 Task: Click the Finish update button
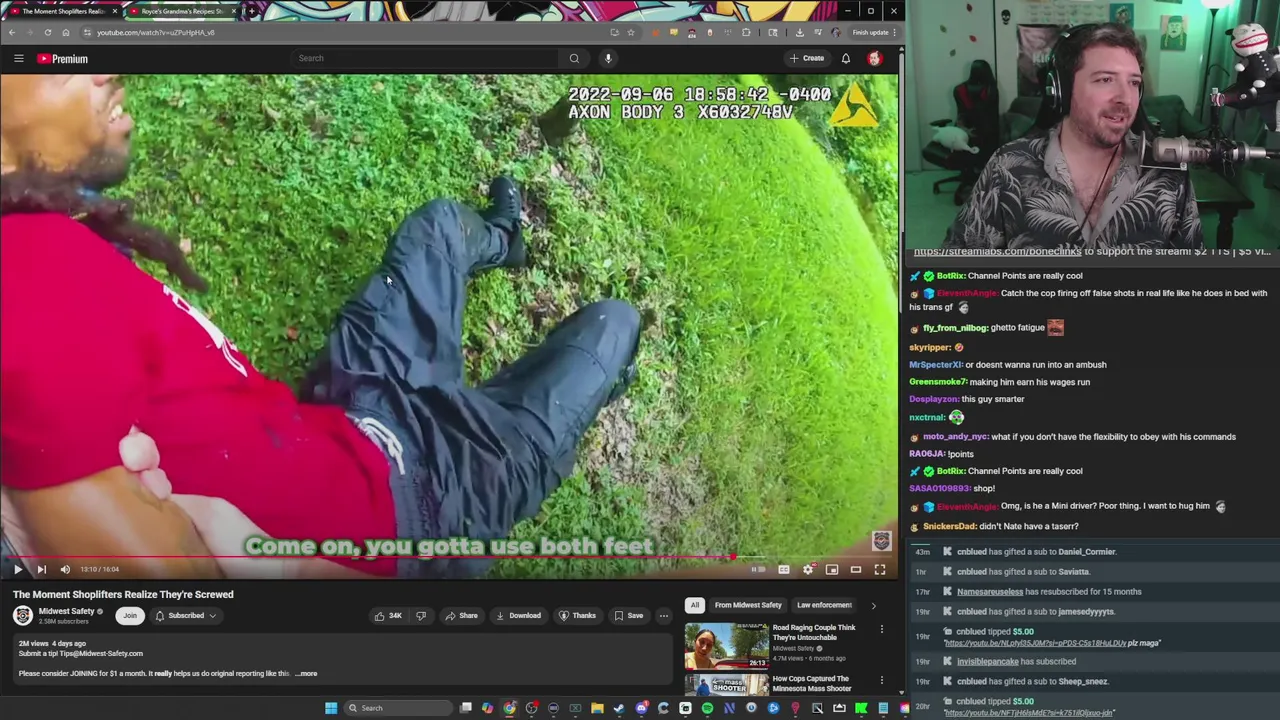tap(872, 32)
